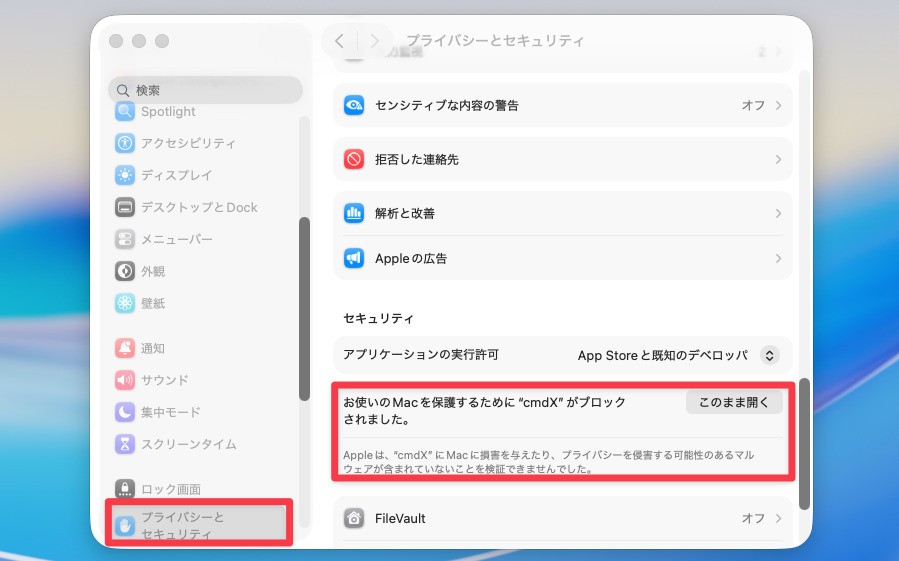Select ディスプレイ in the sidebar
This screenshot has height=561, width=899.
tap(204, 175)
